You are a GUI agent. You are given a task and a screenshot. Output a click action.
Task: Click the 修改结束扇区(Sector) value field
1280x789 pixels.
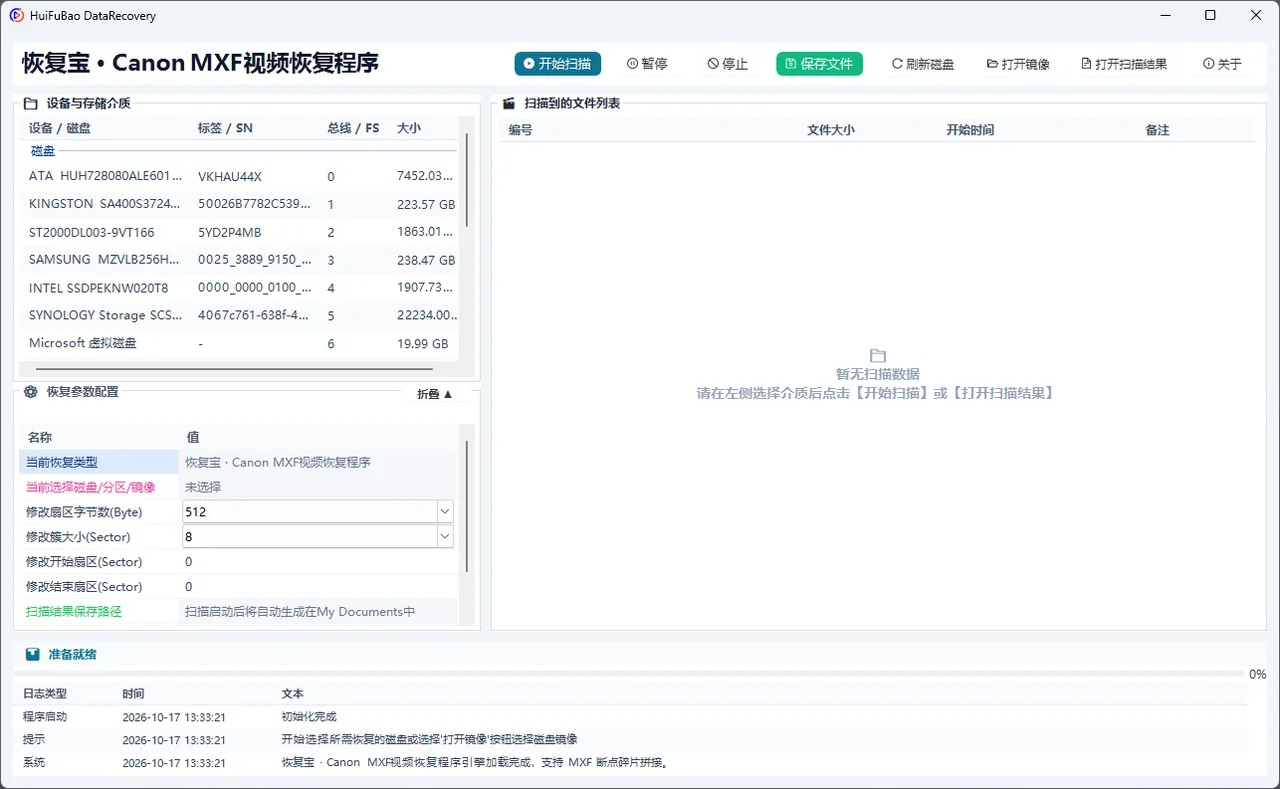[x=319, y=587]
